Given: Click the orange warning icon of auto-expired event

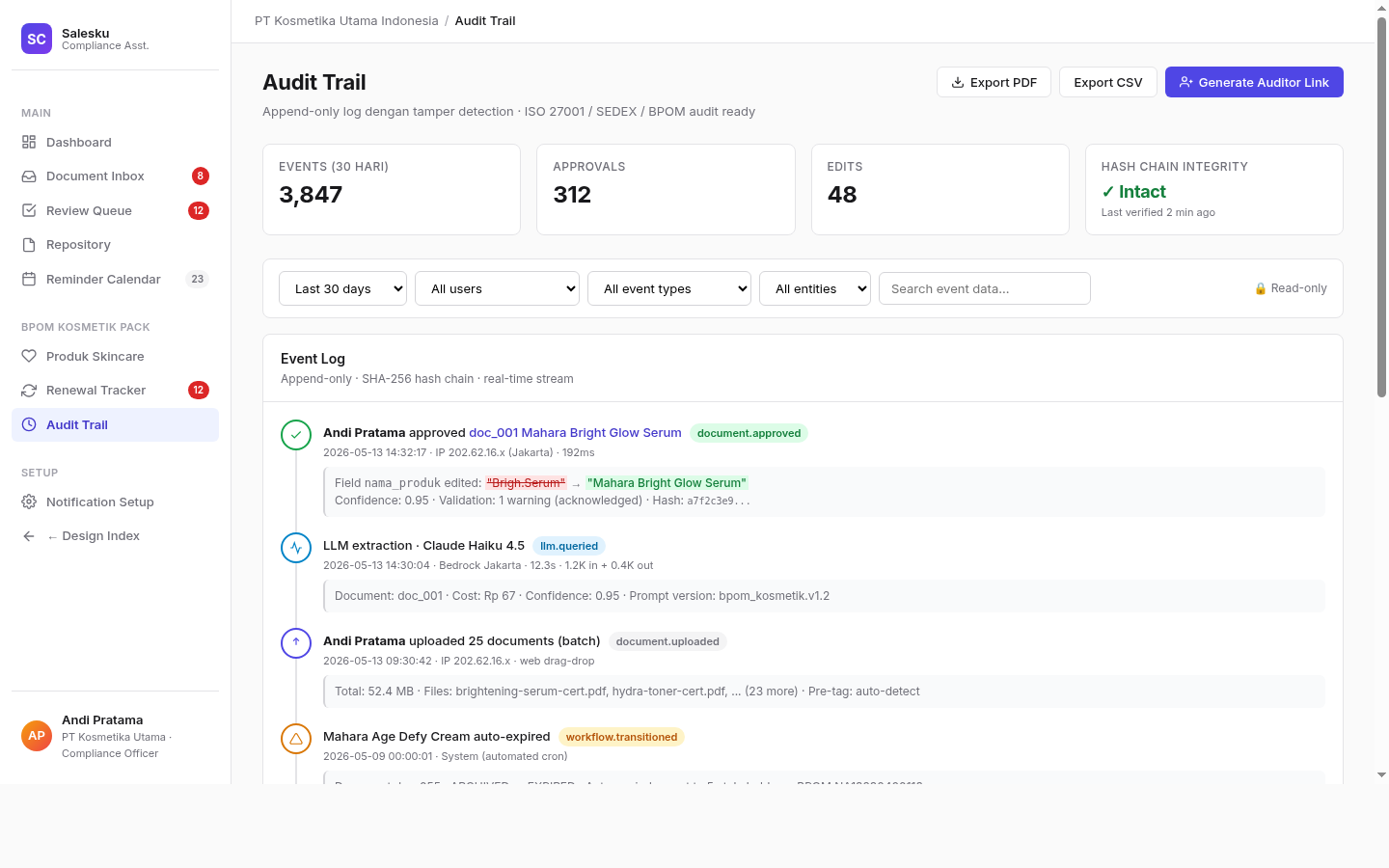Looking at the screenshot, I should (296, 739).
